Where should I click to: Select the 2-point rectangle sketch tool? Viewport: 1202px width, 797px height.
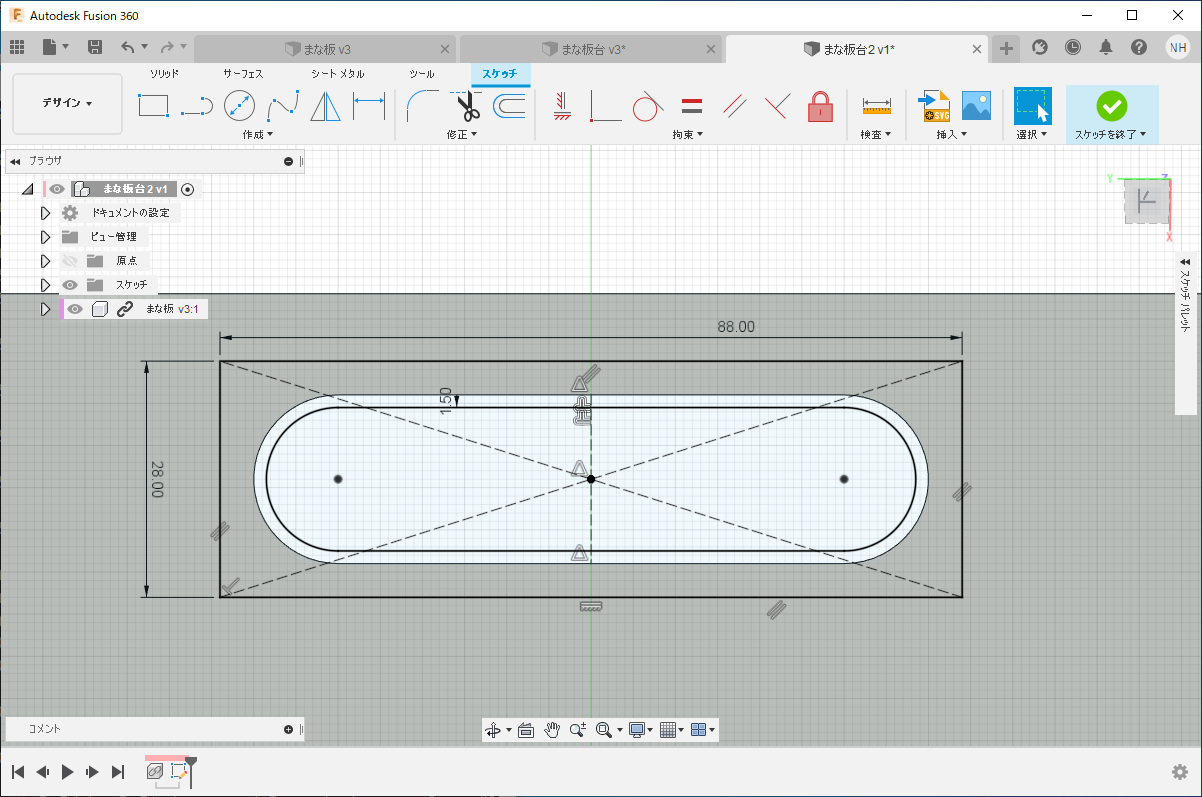pyautogui.click(x=153, y=105)
